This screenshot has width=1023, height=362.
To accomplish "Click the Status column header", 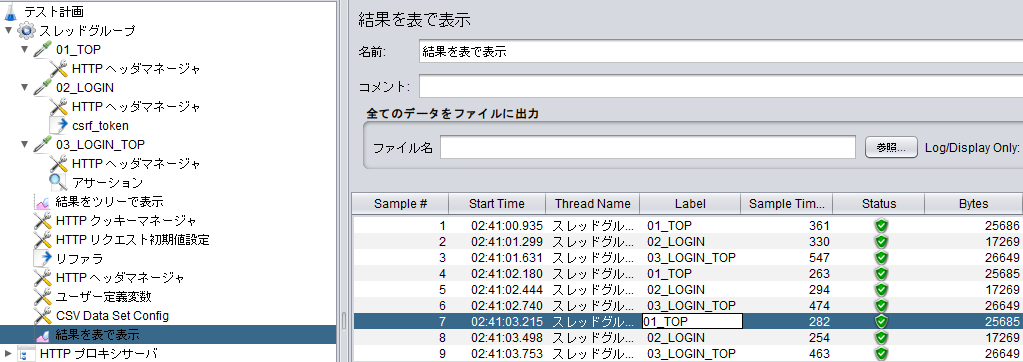I will [x=879, y=204].
